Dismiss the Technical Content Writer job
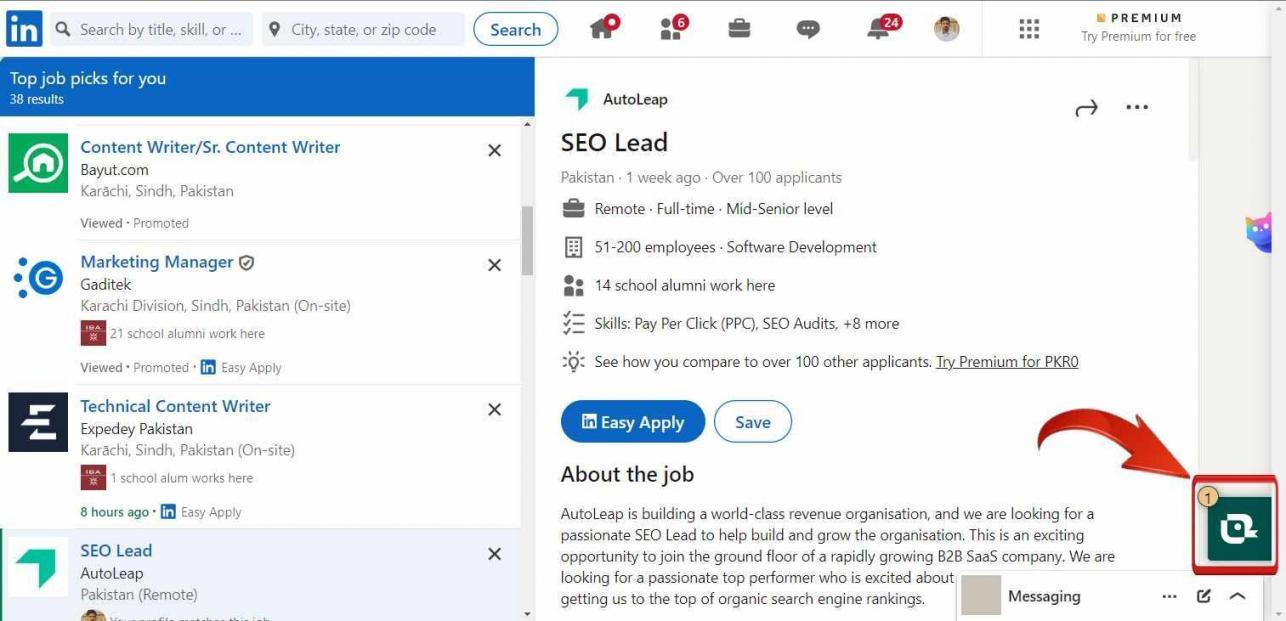The image size is (1286, 621). 494,409
